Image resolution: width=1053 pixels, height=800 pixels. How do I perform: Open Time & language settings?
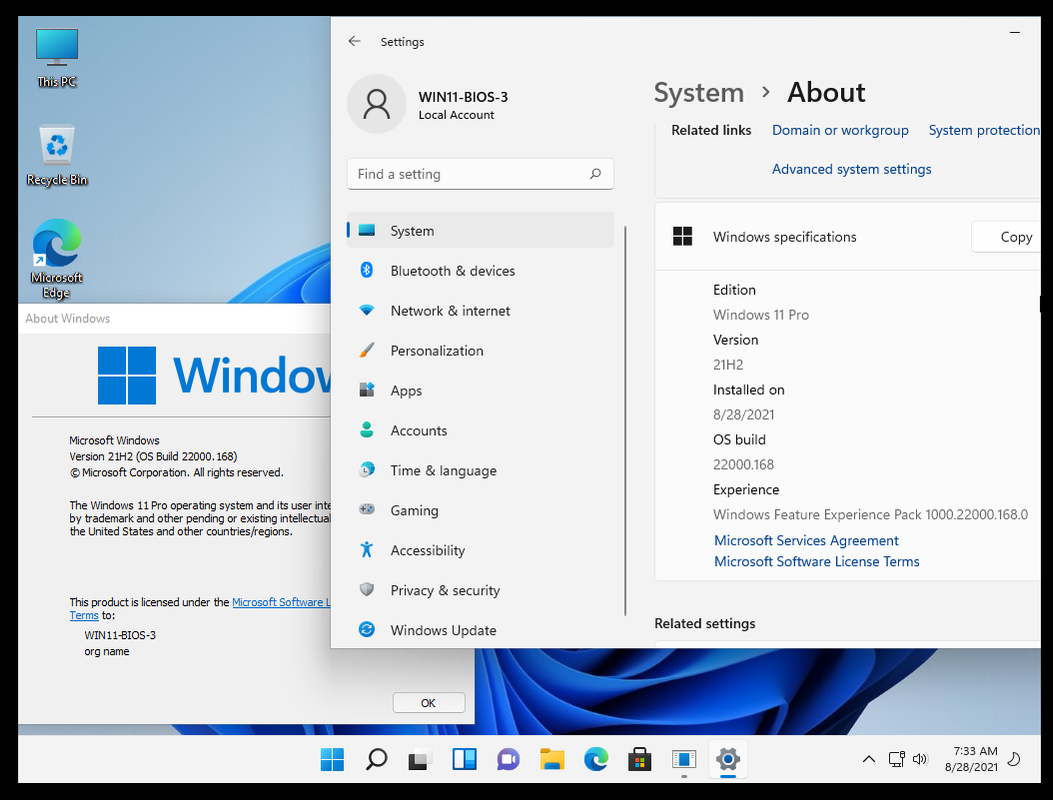480,470
